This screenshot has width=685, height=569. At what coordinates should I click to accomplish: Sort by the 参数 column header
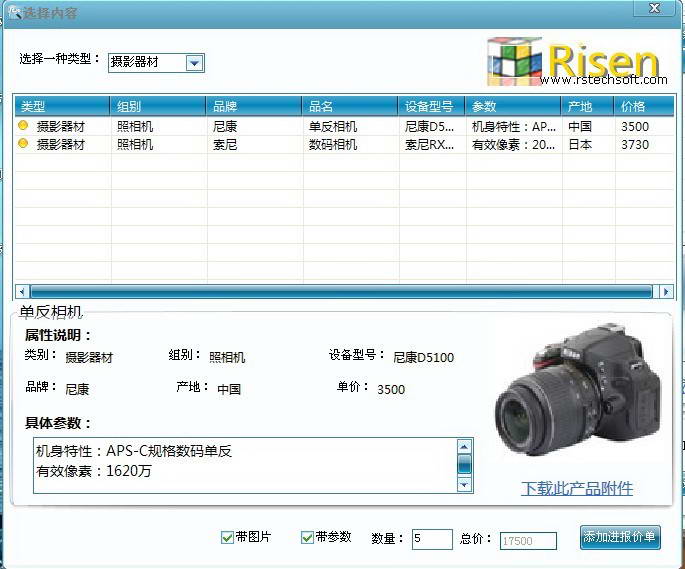[513, 106]
